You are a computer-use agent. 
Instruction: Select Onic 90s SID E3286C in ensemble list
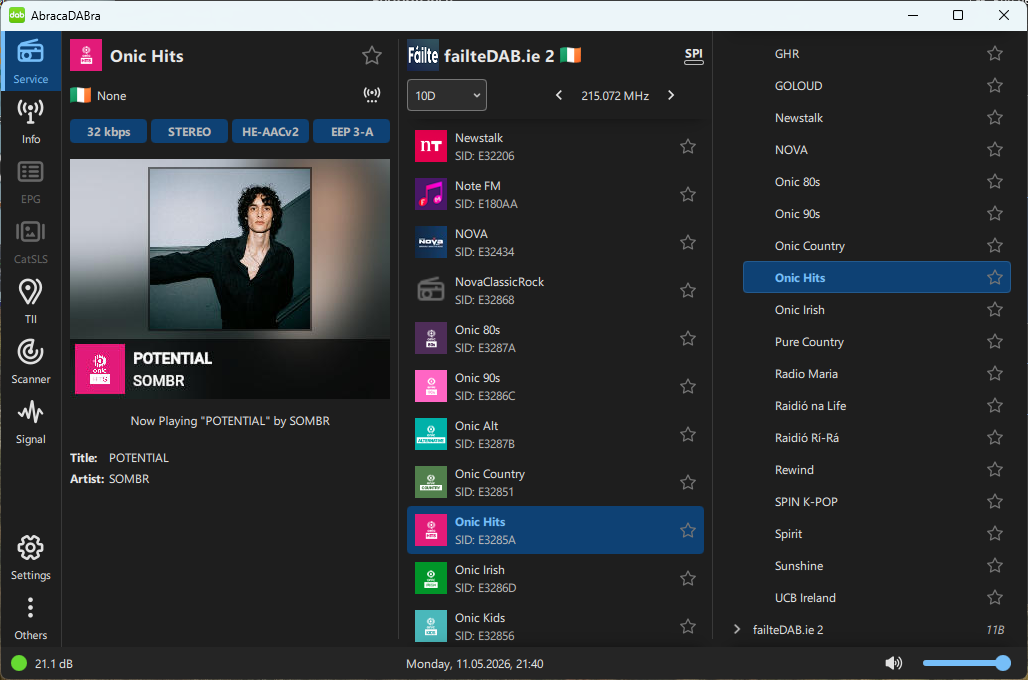point(555,386)
